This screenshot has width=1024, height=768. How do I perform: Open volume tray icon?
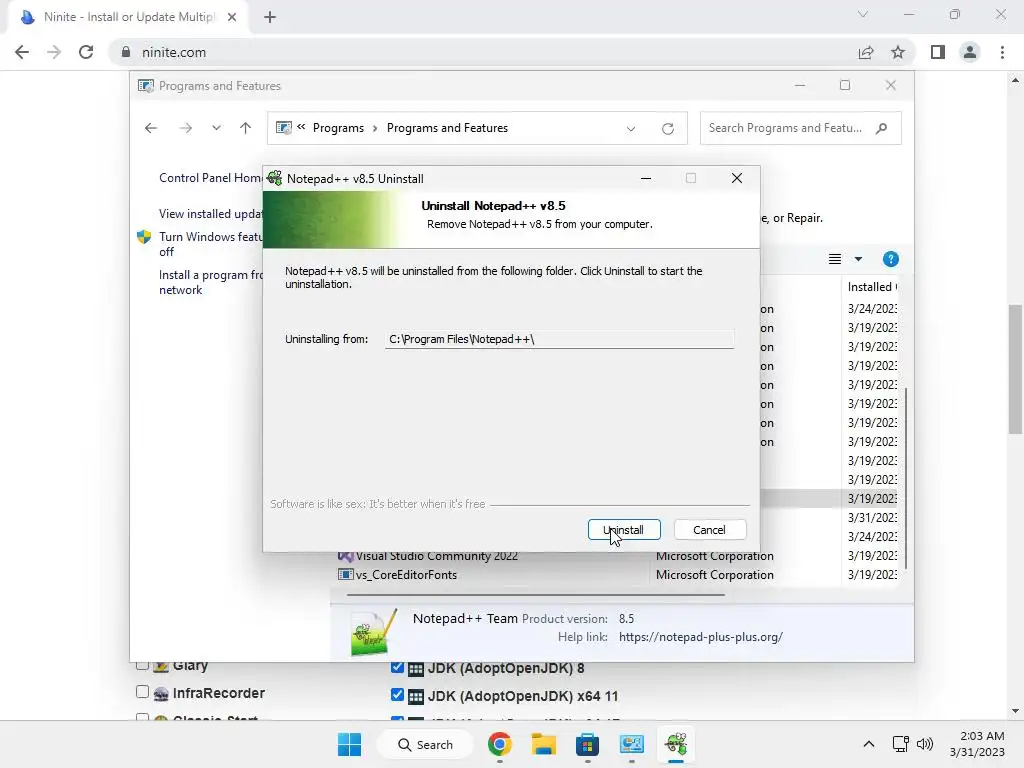coord(925,744)
